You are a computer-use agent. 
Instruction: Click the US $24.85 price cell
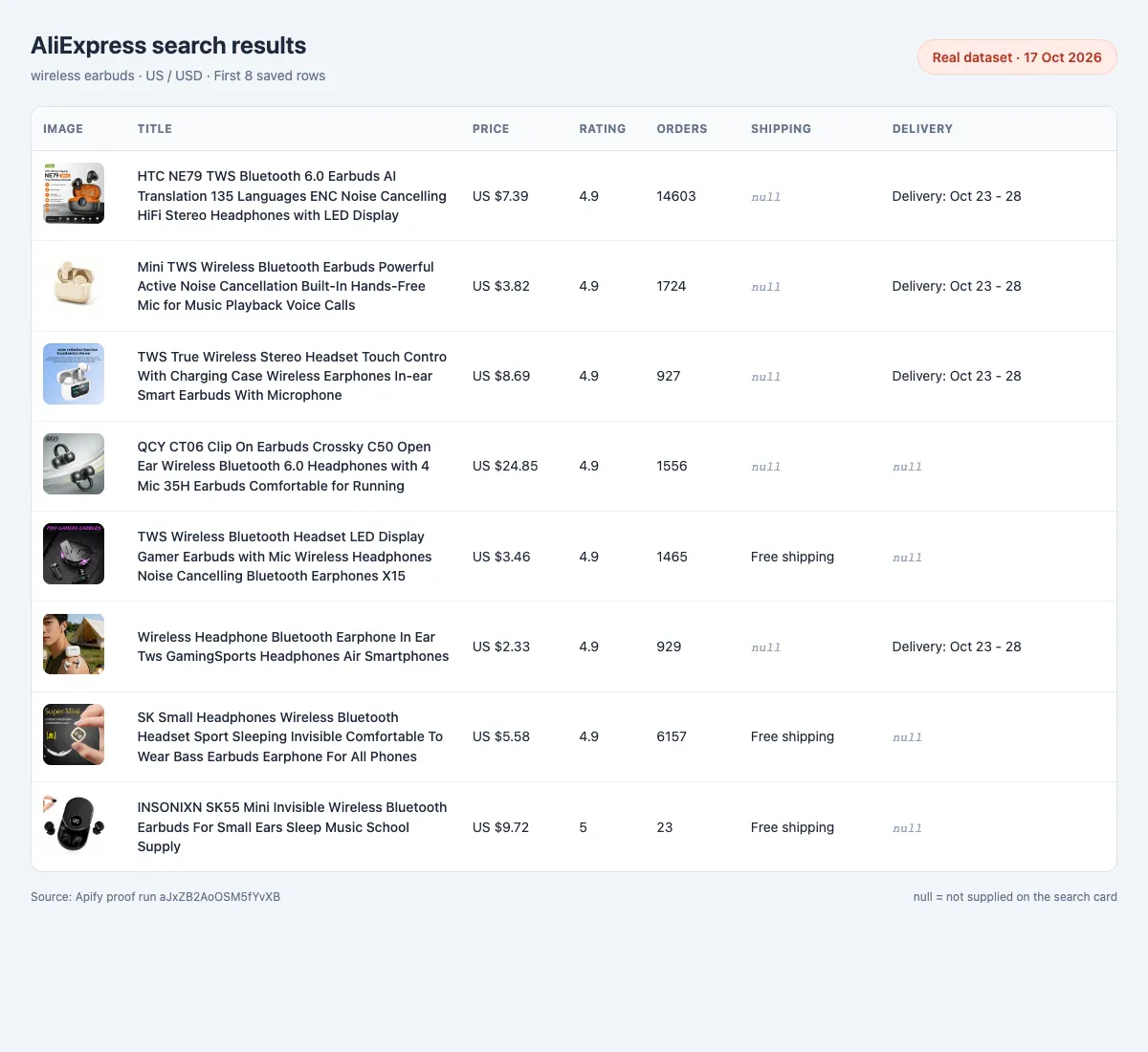point(505,466)
